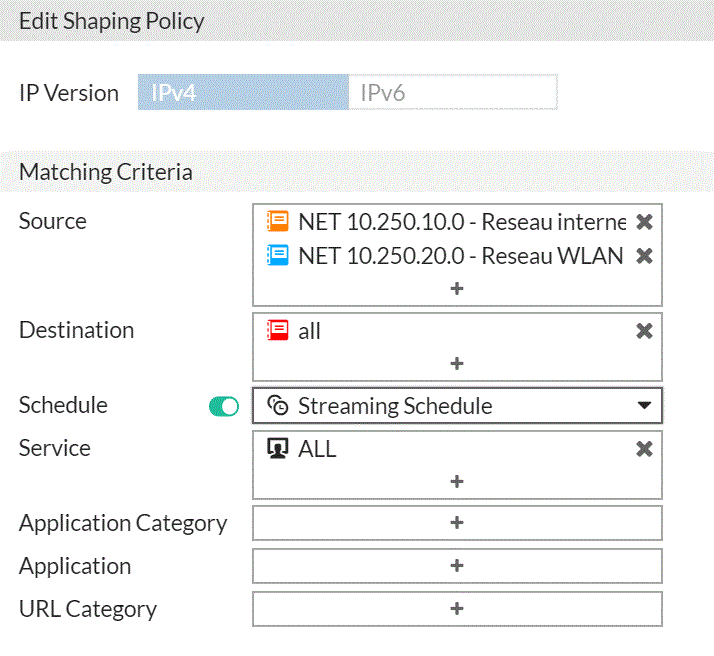Add an entry to Application field
The image size is (714, 656).
click(457, 566)
